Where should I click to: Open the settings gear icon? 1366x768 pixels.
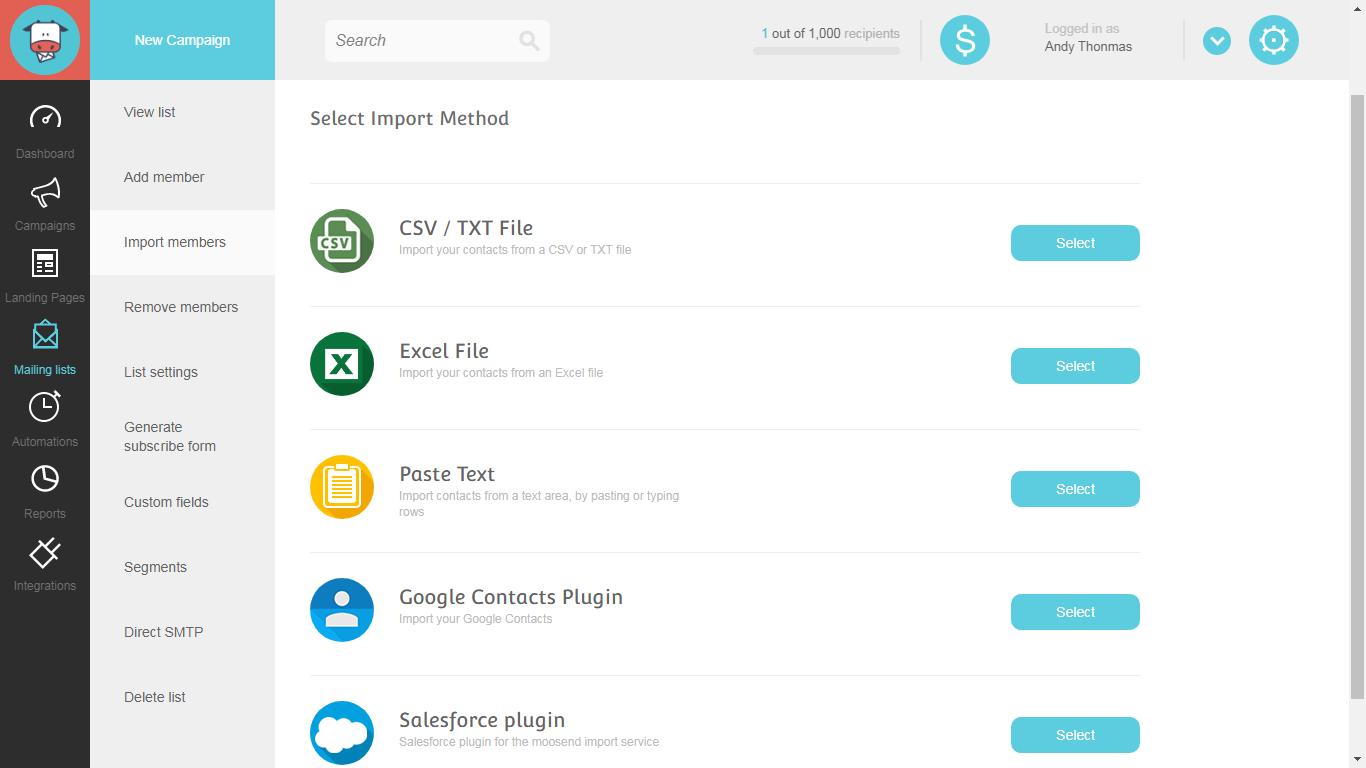pos(1273,40)
